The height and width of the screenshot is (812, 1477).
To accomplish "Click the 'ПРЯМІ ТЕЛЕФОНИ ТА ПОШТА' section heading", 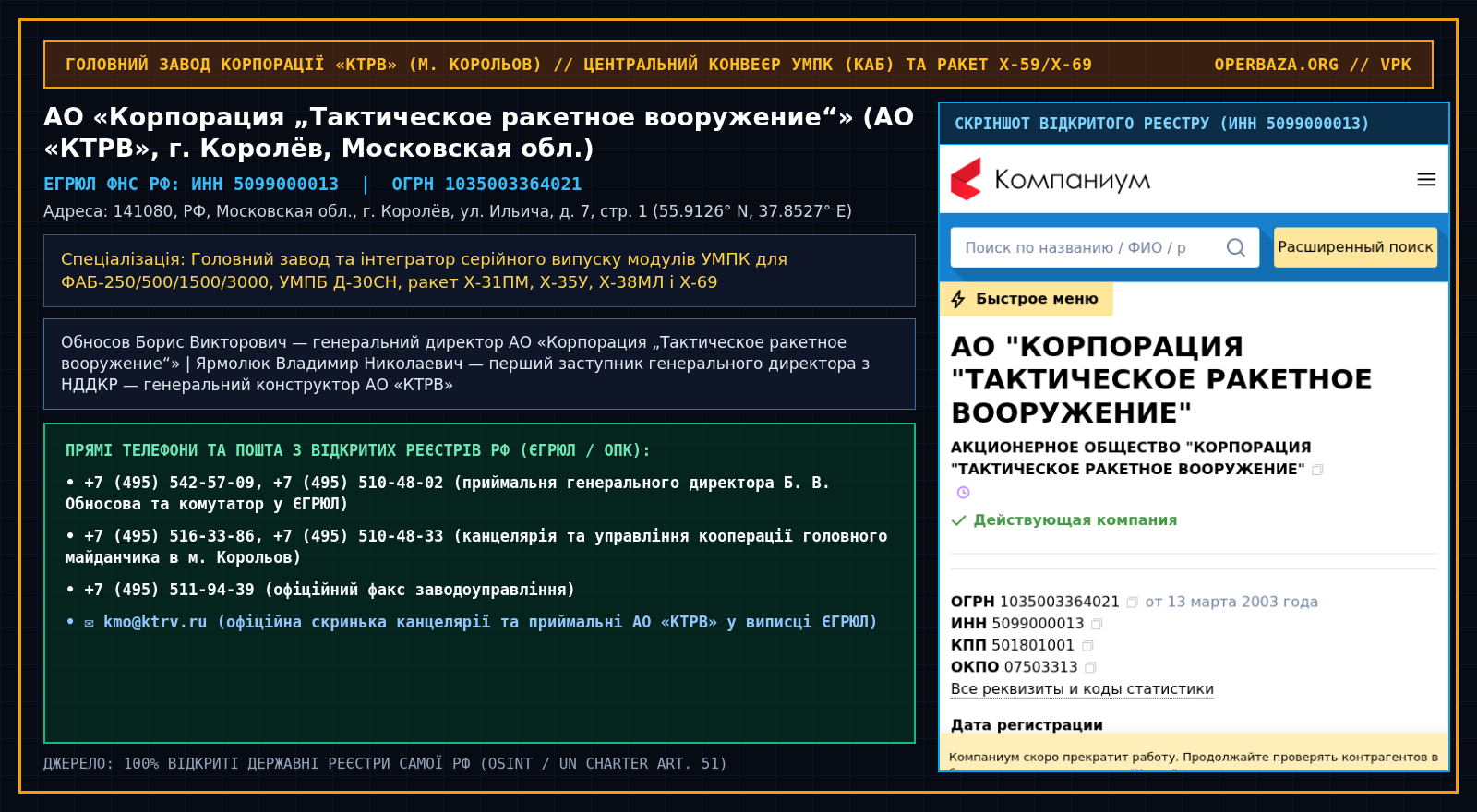I will [358, 450].
